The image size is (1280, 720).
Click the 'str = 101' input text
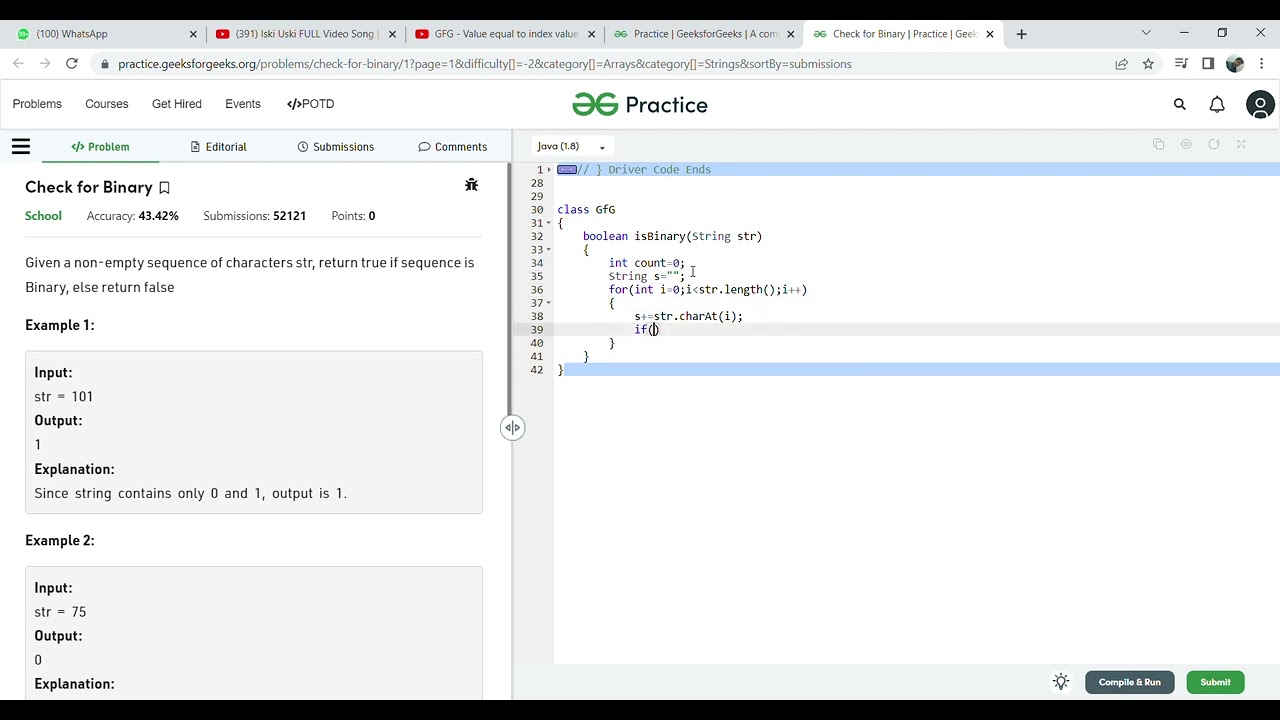tap(64, 397)
